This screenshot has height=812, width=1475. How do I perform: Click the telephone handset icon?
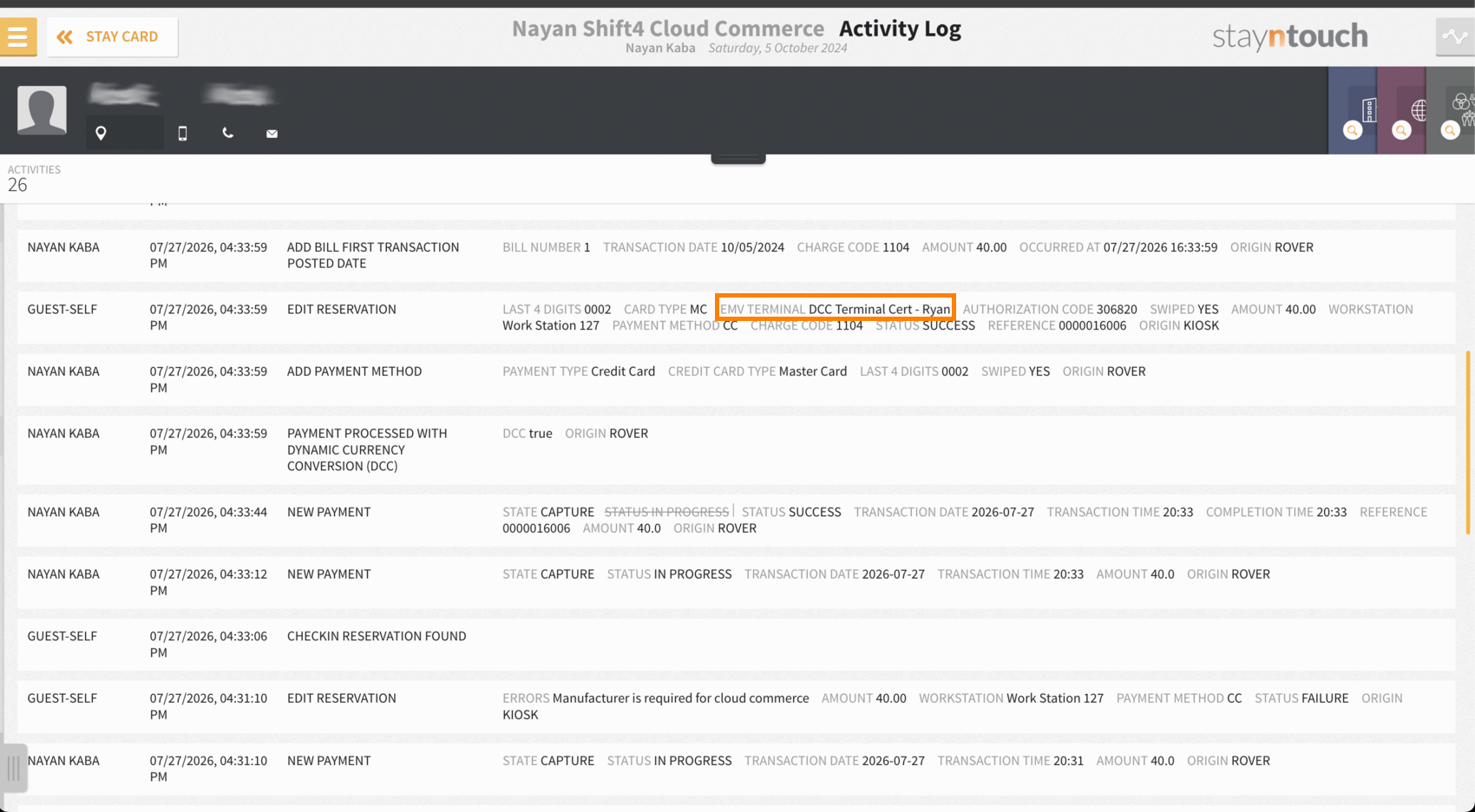[227, 133]
